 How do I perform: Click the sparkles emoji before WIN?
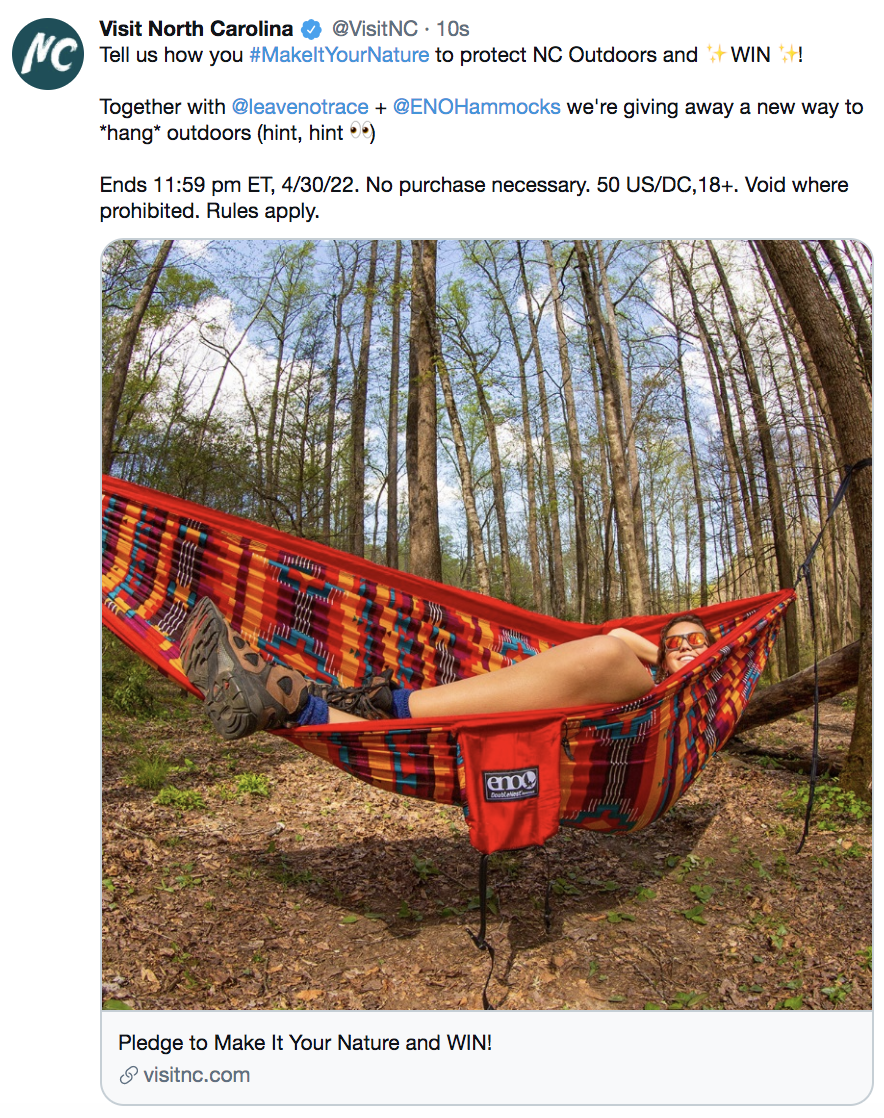coord(716,54)
